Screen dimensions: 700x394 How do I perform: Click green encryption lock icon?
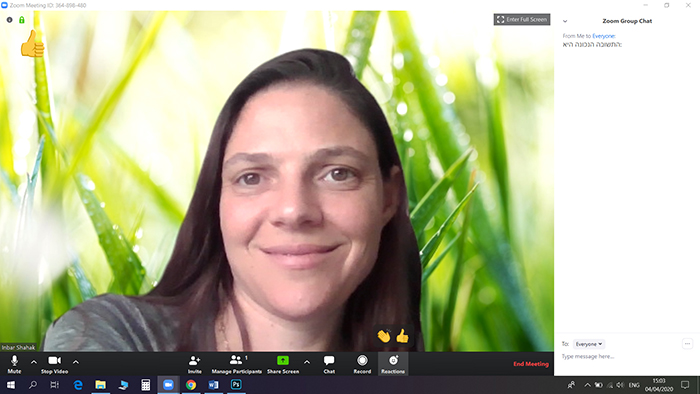pos(21,20)
